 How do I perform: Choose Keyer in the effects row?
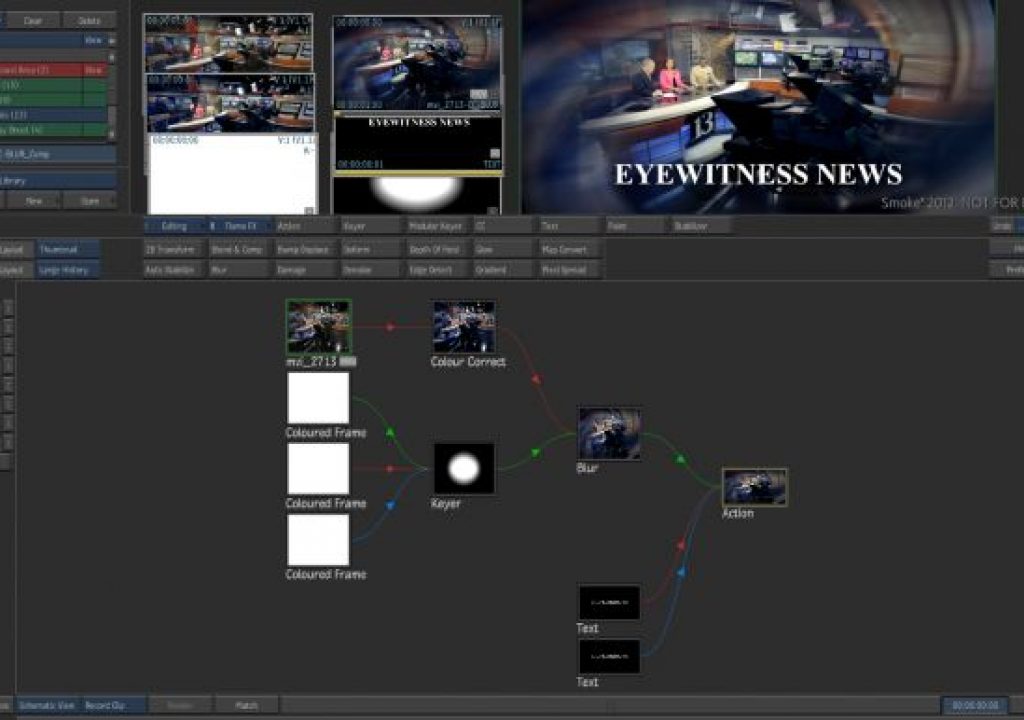(372, 226)
